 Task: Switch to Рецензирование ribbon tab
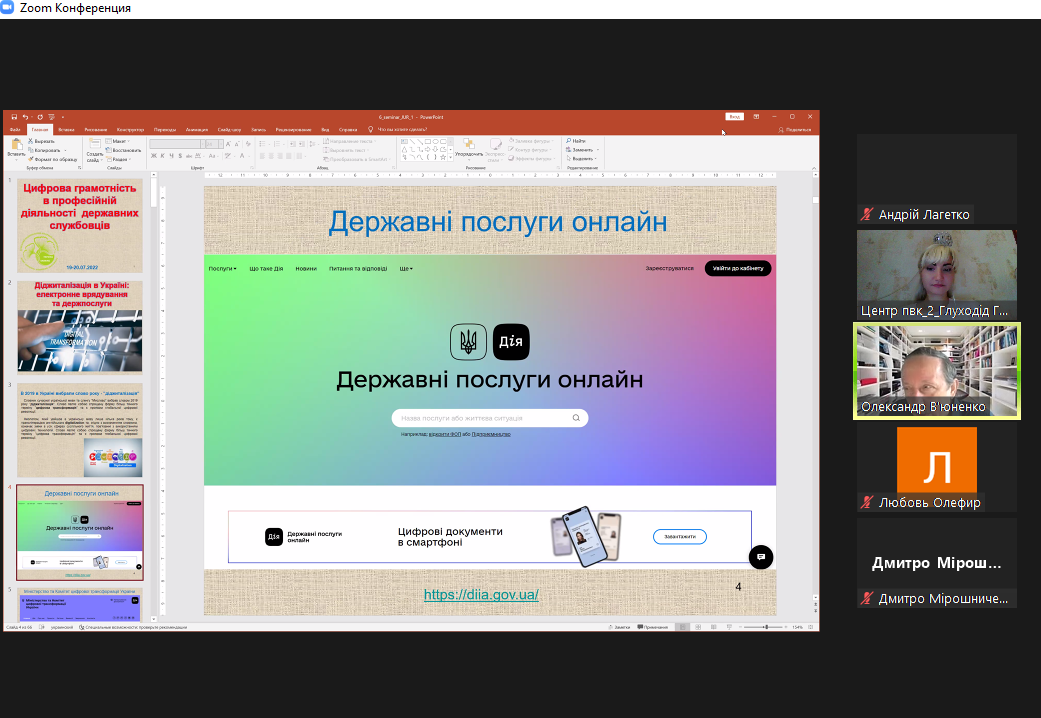[x=293, y=130]
